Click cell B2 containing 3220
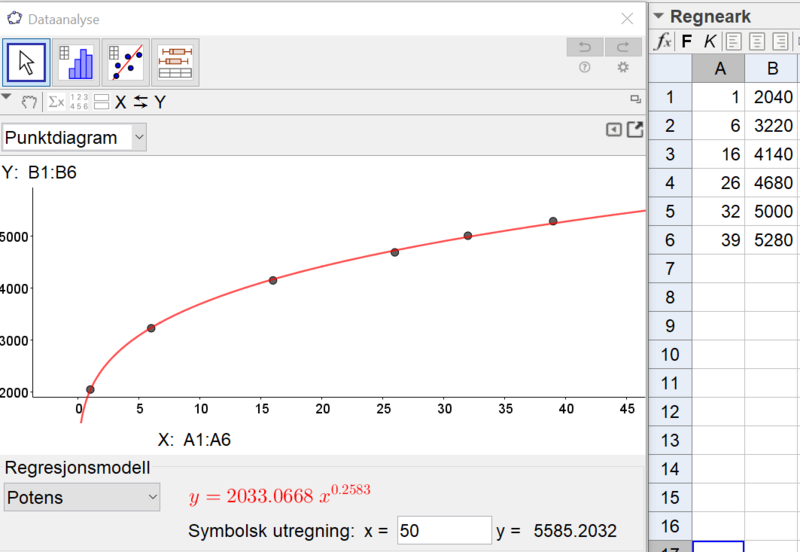This screenshot has width=800, height=552. [x=771, y=126]
